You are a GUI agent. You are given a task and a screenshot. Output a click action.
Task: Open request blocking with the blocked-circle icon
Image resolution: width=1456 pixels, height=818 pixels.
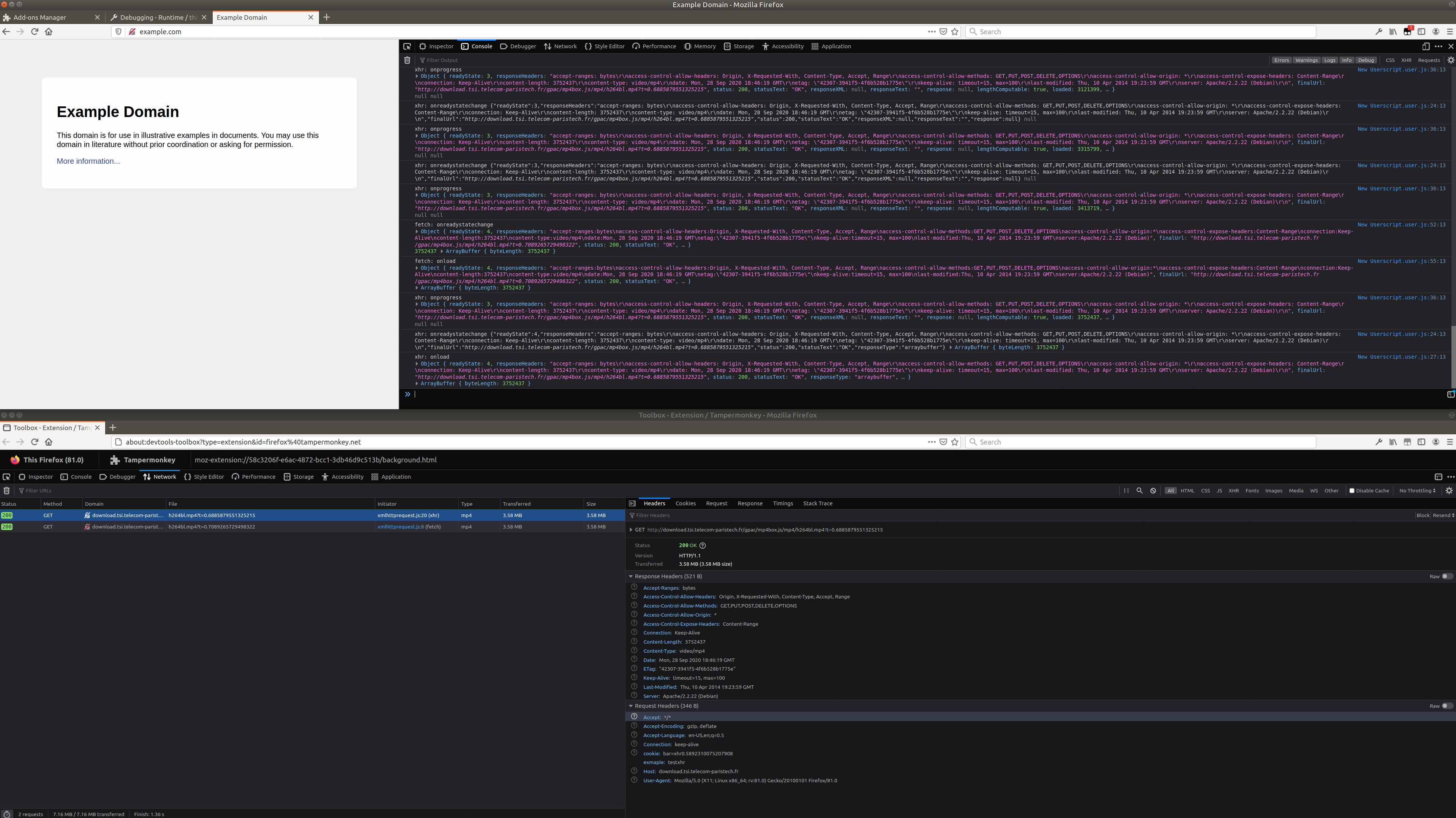click(x=1153, y=491)
